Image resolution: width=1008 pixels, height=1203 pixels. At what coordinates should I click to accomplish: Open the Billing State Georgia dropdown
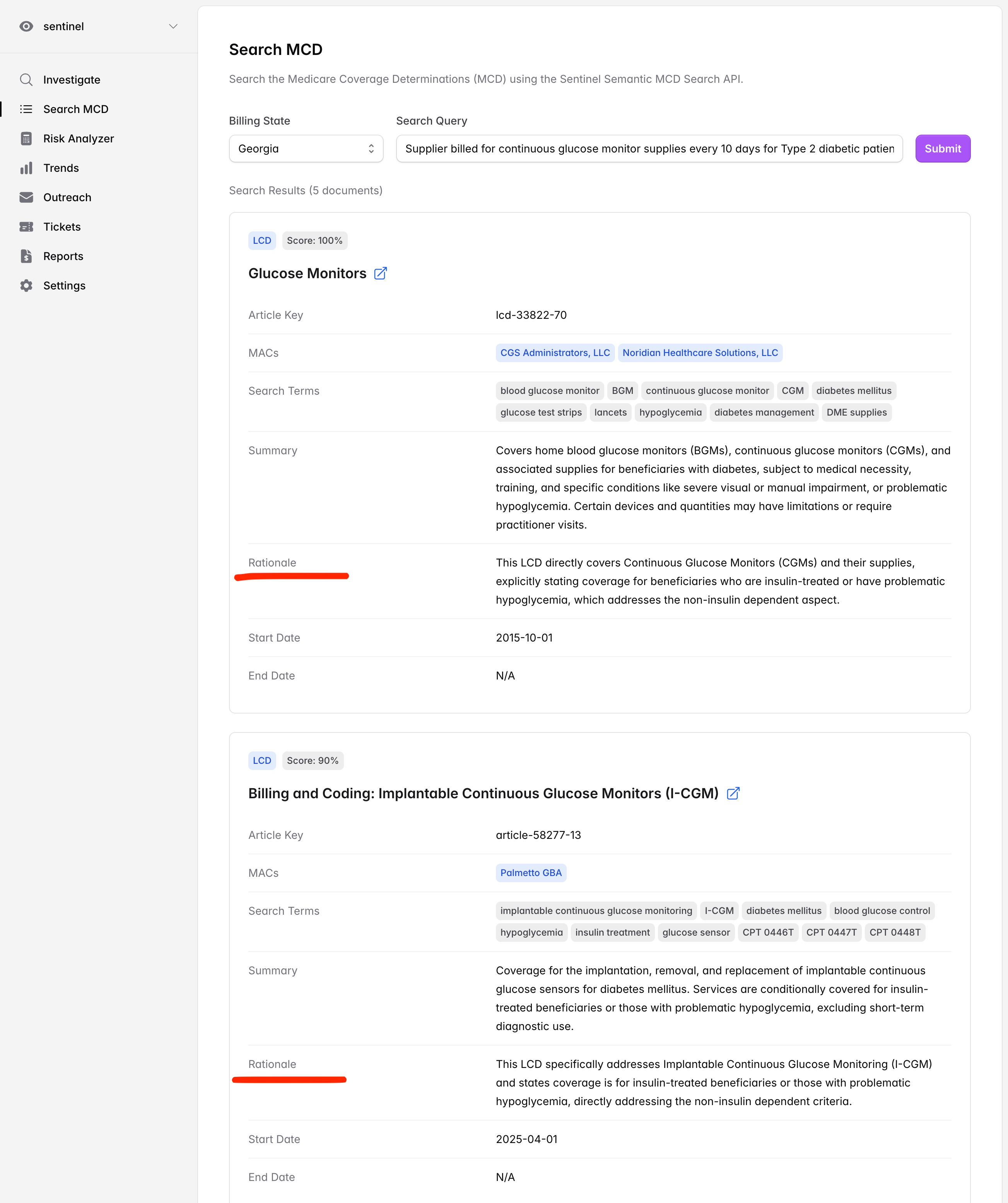(306, 149)
